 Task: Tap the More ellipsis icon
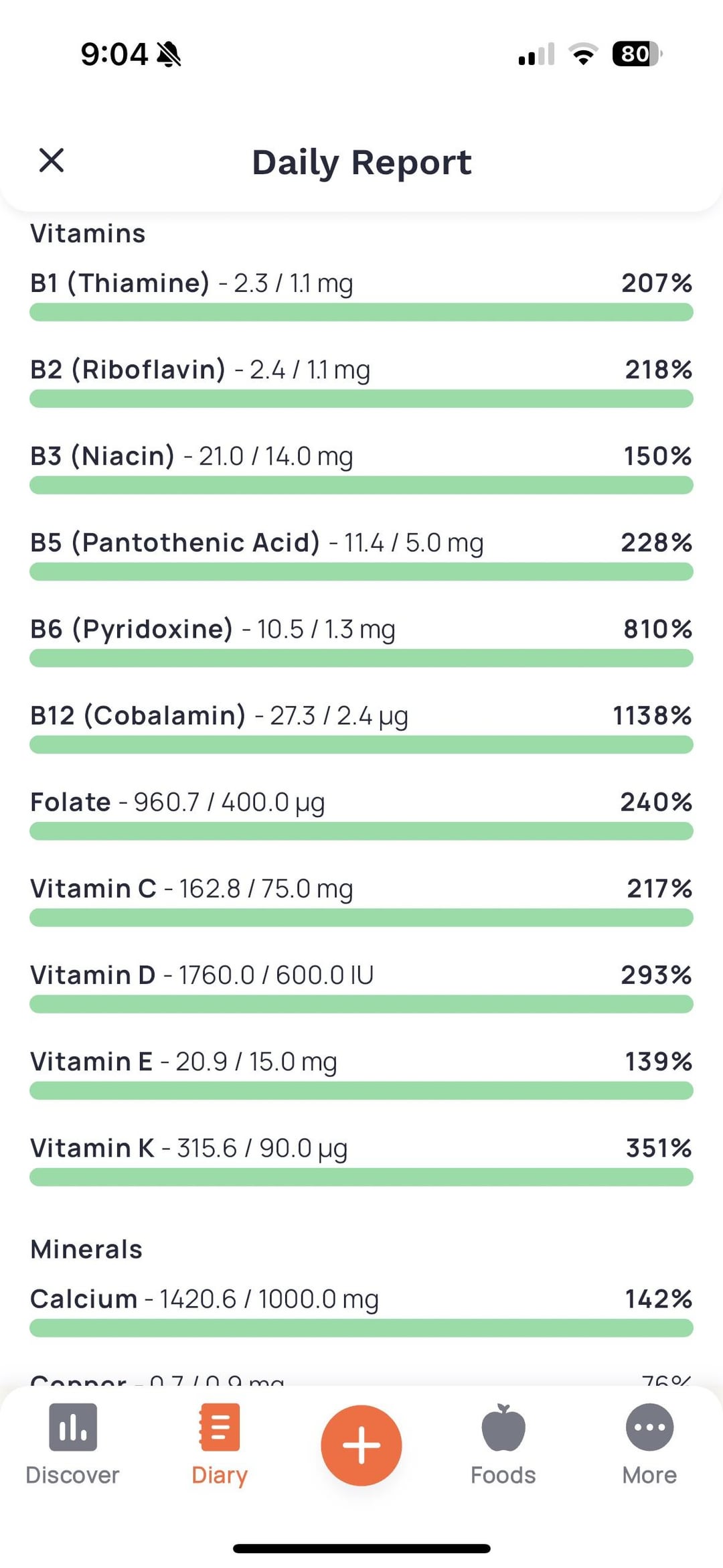coord(649,1427)
